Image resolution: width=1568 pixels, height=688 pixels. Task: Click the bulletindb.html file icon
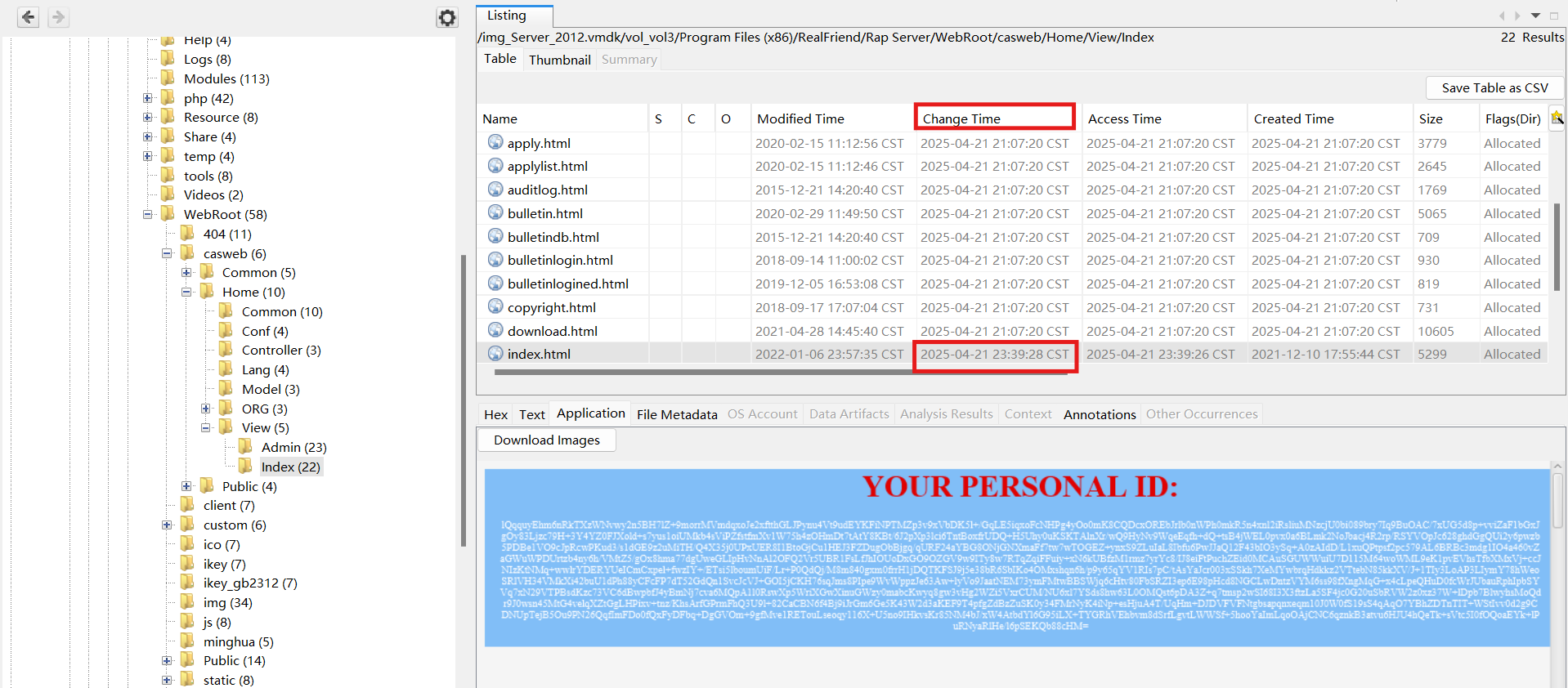(x=495, y=236)
